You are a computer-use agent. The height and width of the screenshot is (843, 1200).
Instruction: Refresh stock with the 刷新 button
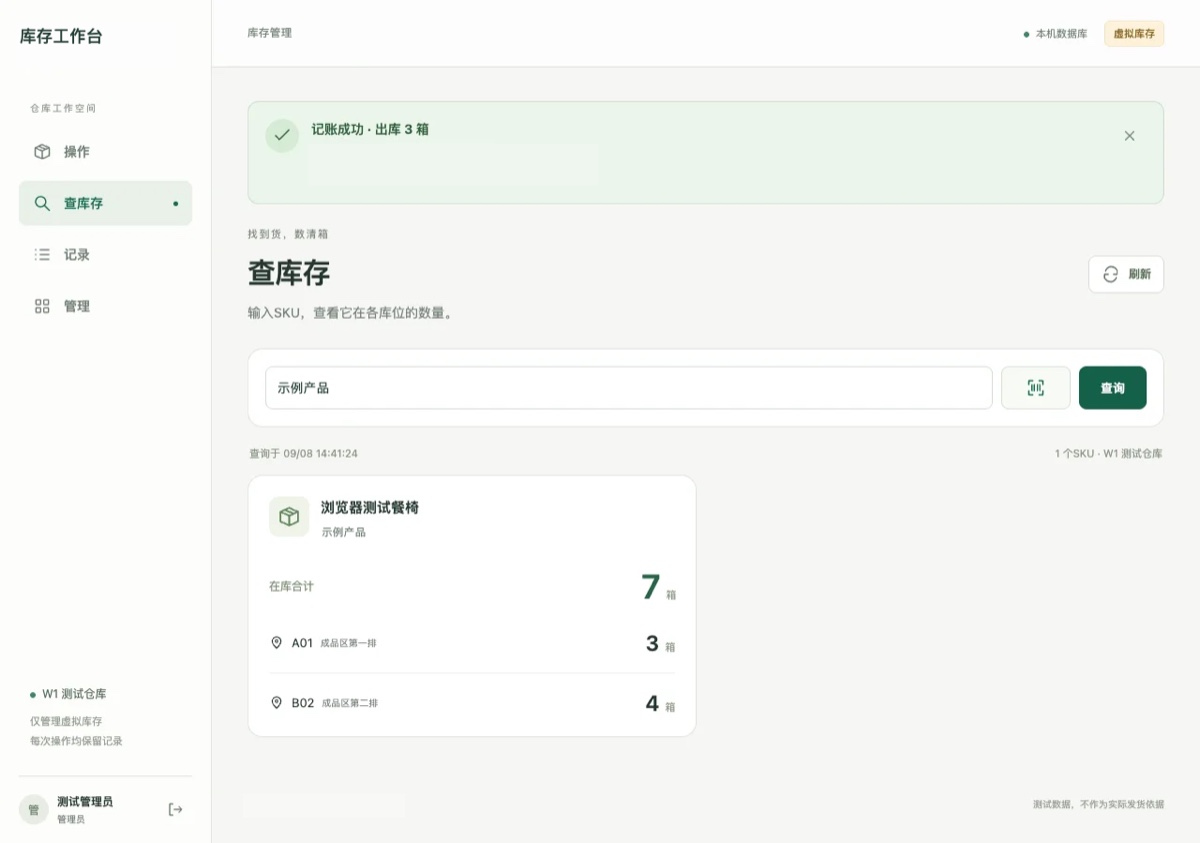[1126, 274]
